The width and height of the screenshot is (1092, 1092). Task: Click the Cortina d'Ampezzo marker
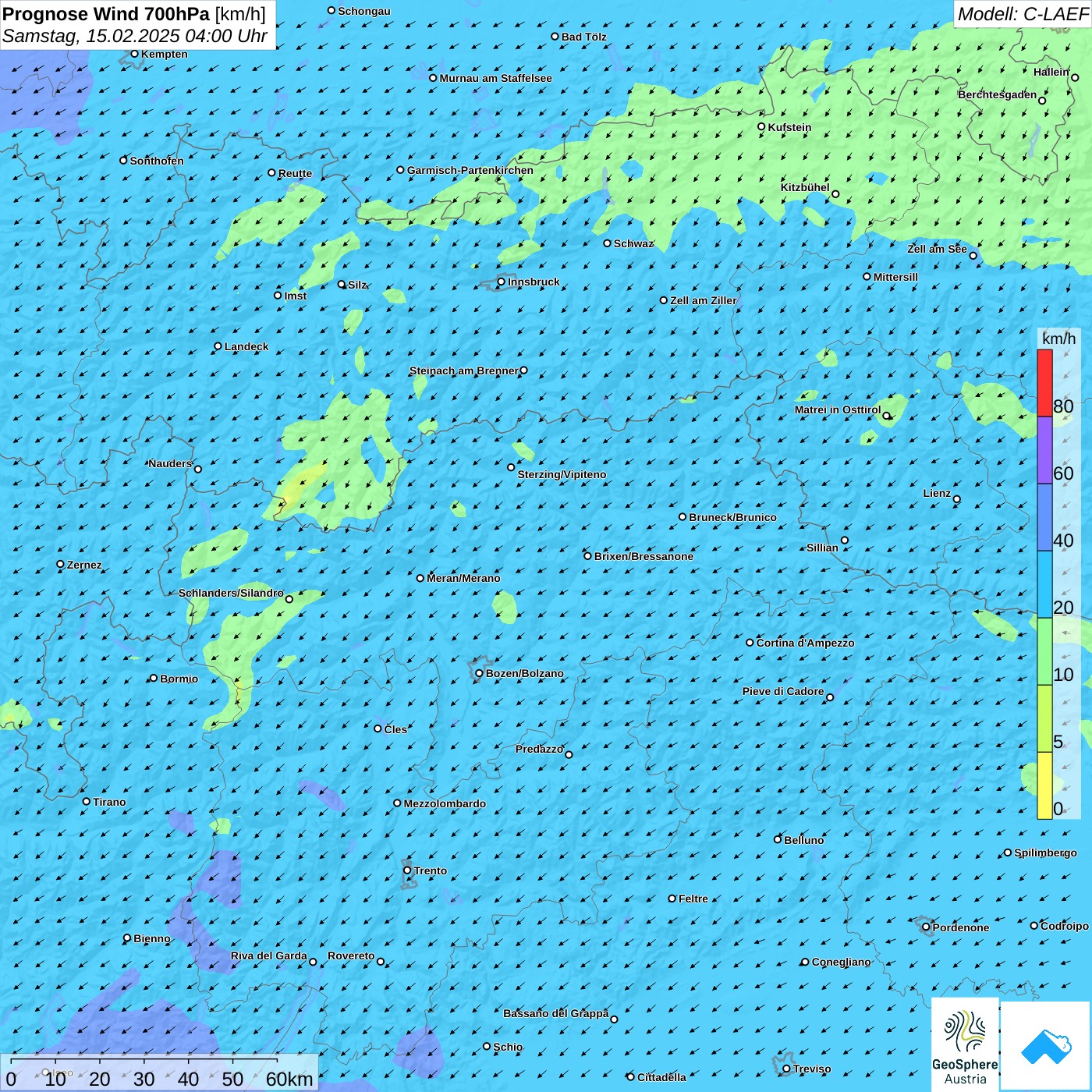pyautogui.click(x=750, y=643)
